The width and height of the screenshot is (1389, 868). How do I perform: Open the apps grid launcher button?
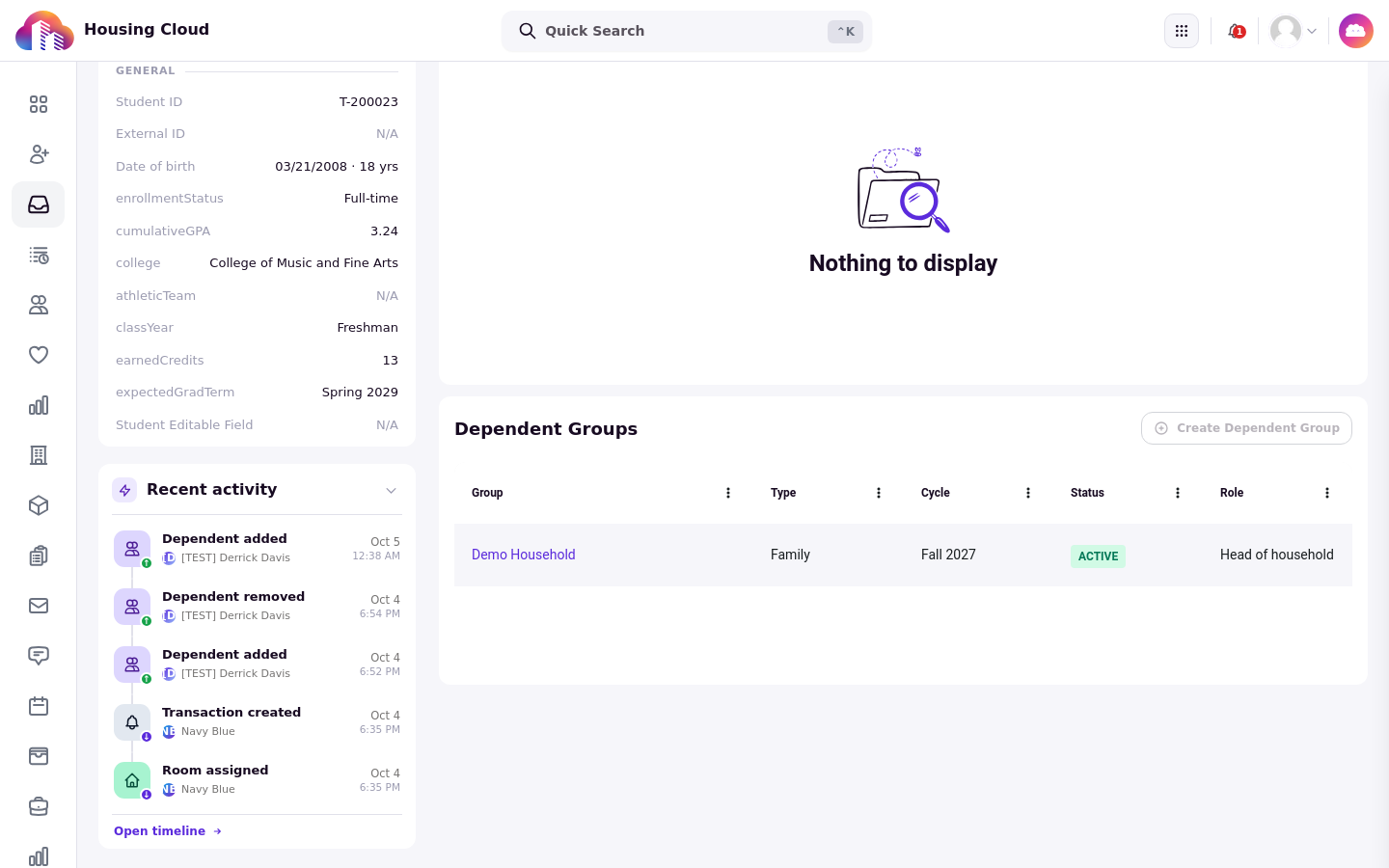pos(1182,31)
